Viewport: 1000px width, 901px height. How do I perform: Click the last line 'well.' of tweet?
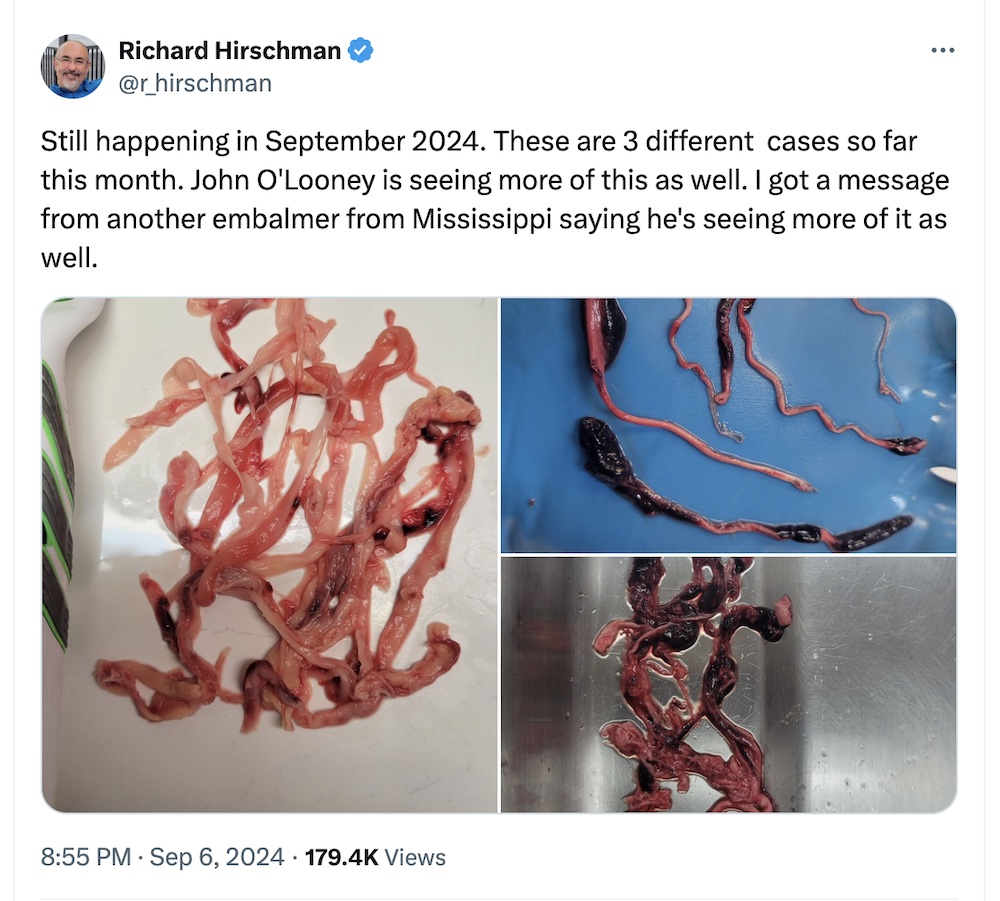[69, 258]
